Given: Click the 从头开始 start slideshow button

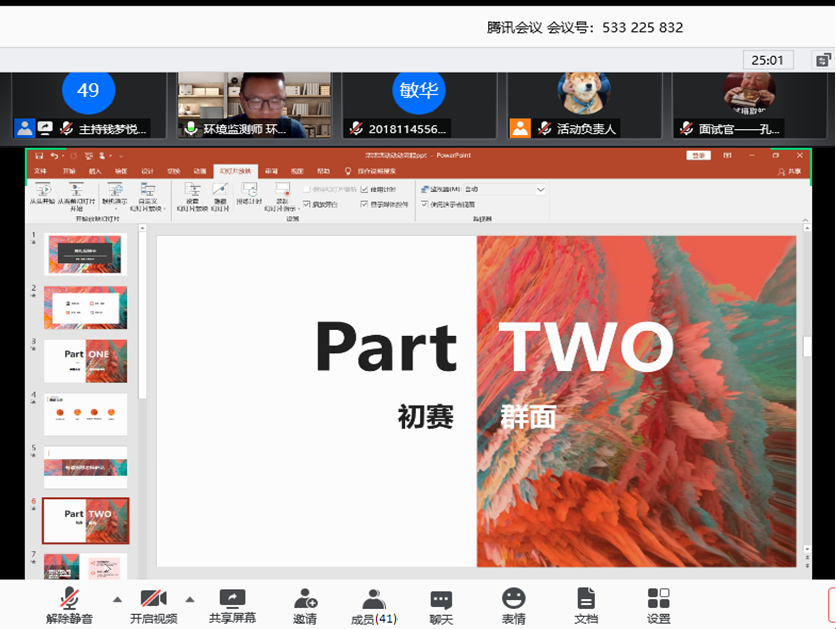Looking at the screenshot, I should click(42, 194).
